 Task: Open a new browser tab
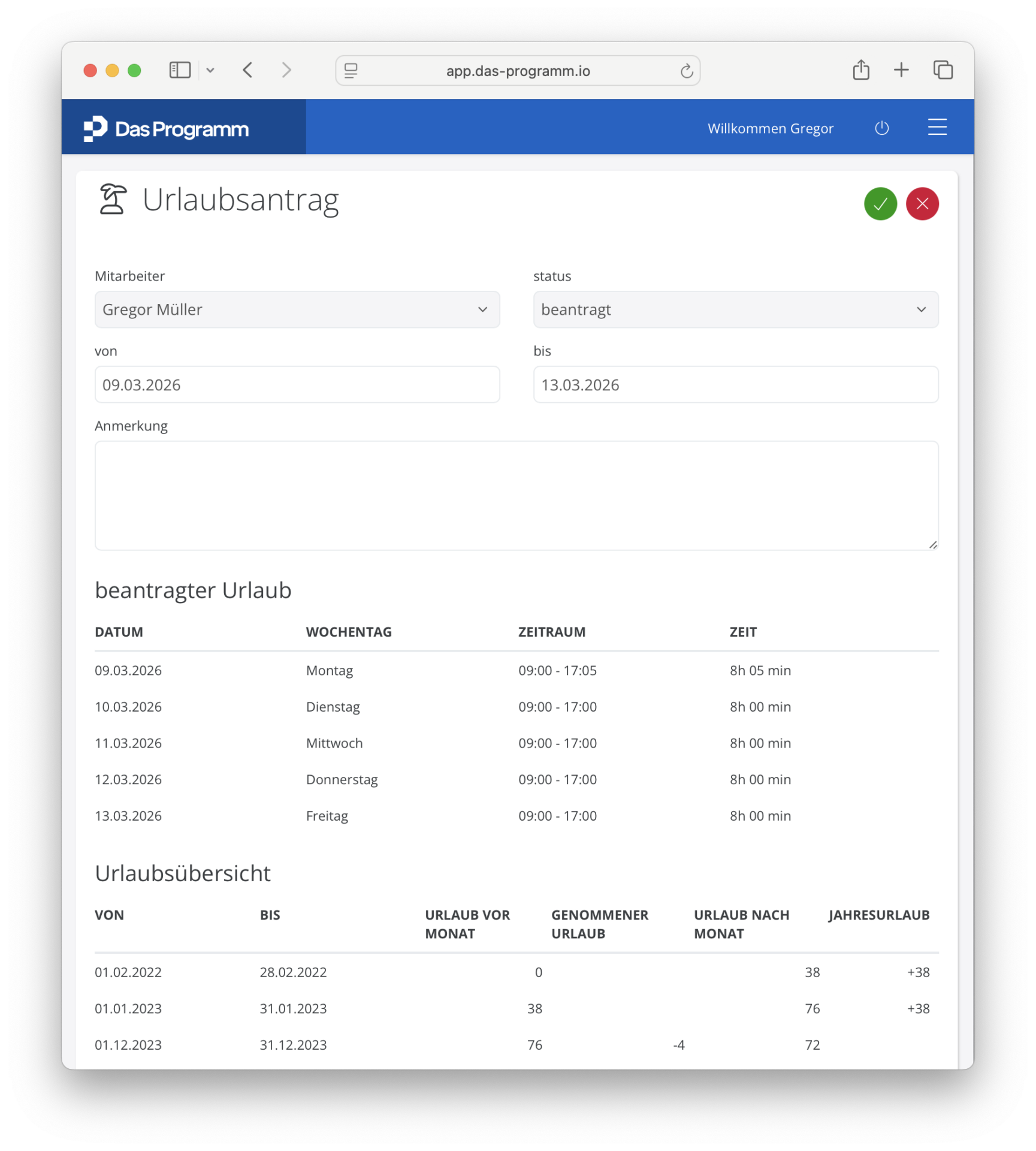[901, 70]
